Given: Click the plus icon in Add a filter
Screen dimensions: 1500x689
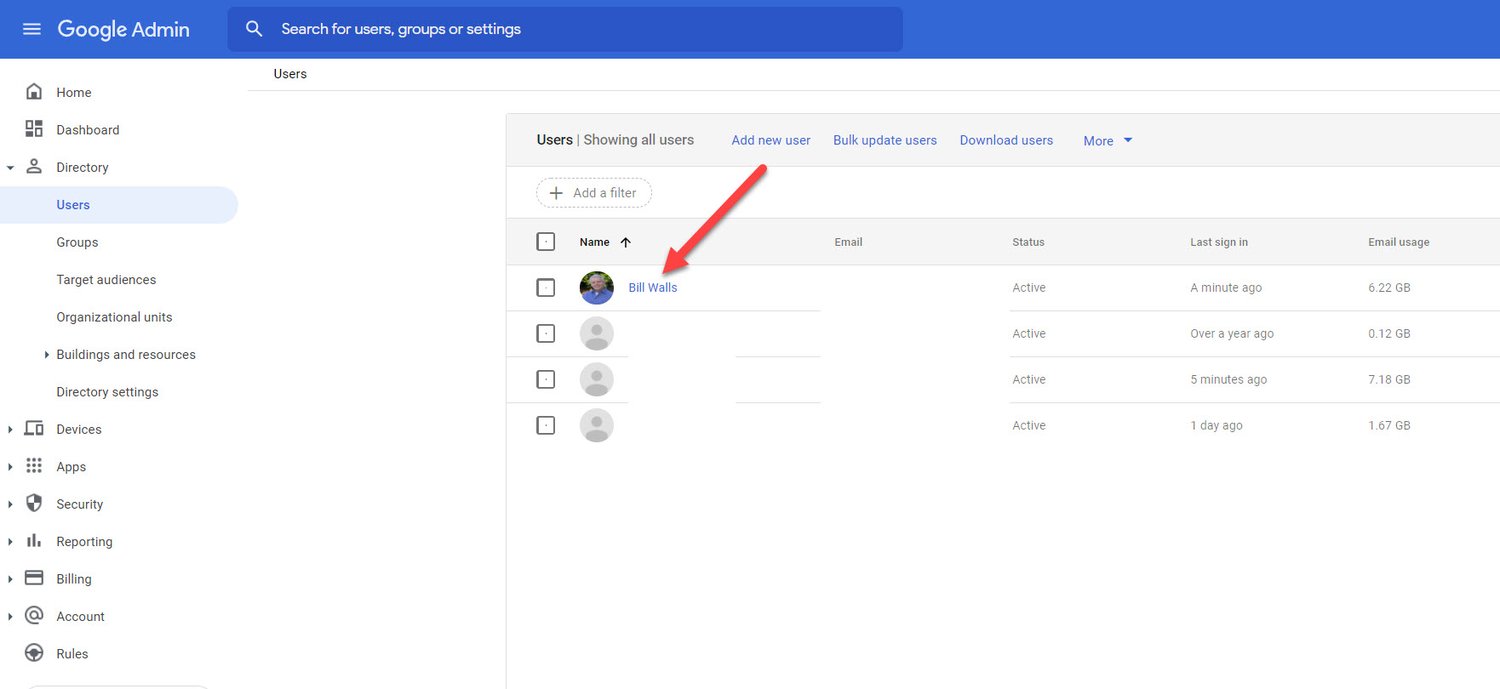Looking at the screenshot, I should (x=557, y=193).
